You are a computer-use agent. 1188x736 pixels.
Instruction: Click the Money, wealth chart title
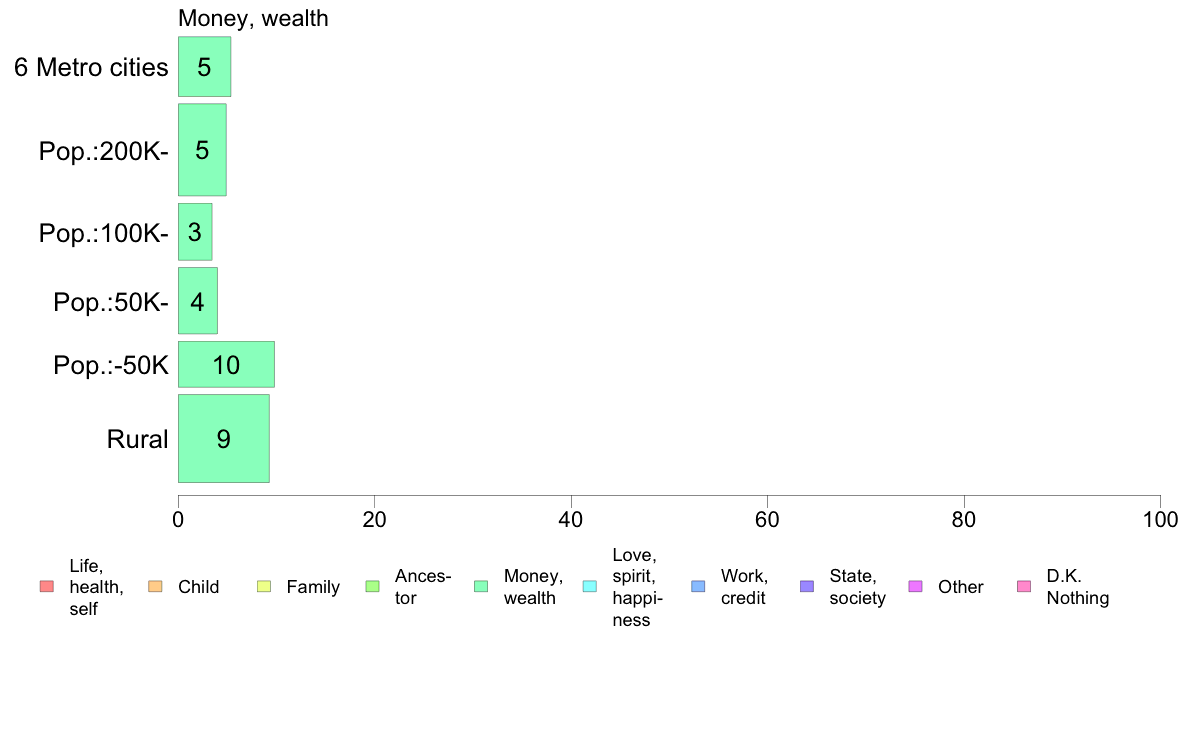[253, 18]
